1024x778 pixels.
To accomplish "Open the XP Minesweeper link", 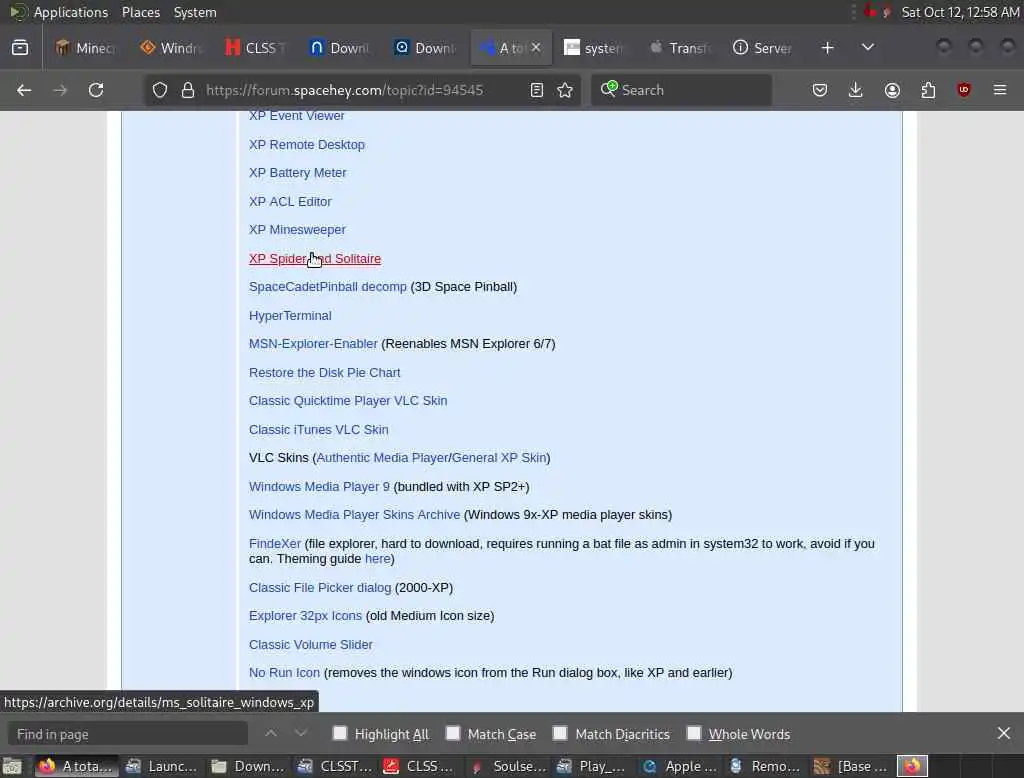I will coord(297,230).
